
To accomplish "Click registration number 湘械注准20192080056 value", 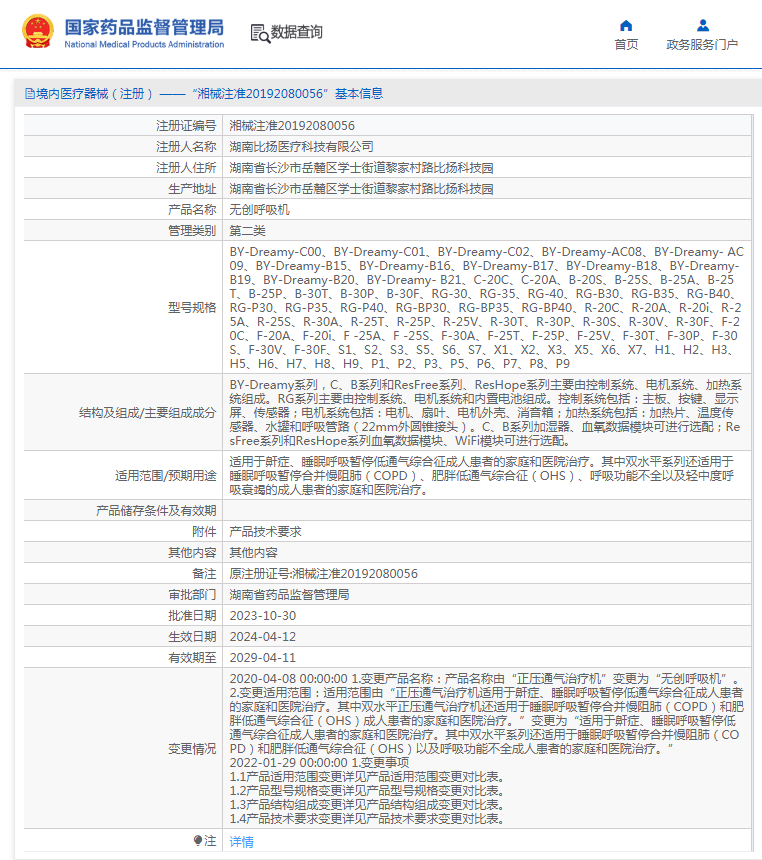I will coord(292,125).
